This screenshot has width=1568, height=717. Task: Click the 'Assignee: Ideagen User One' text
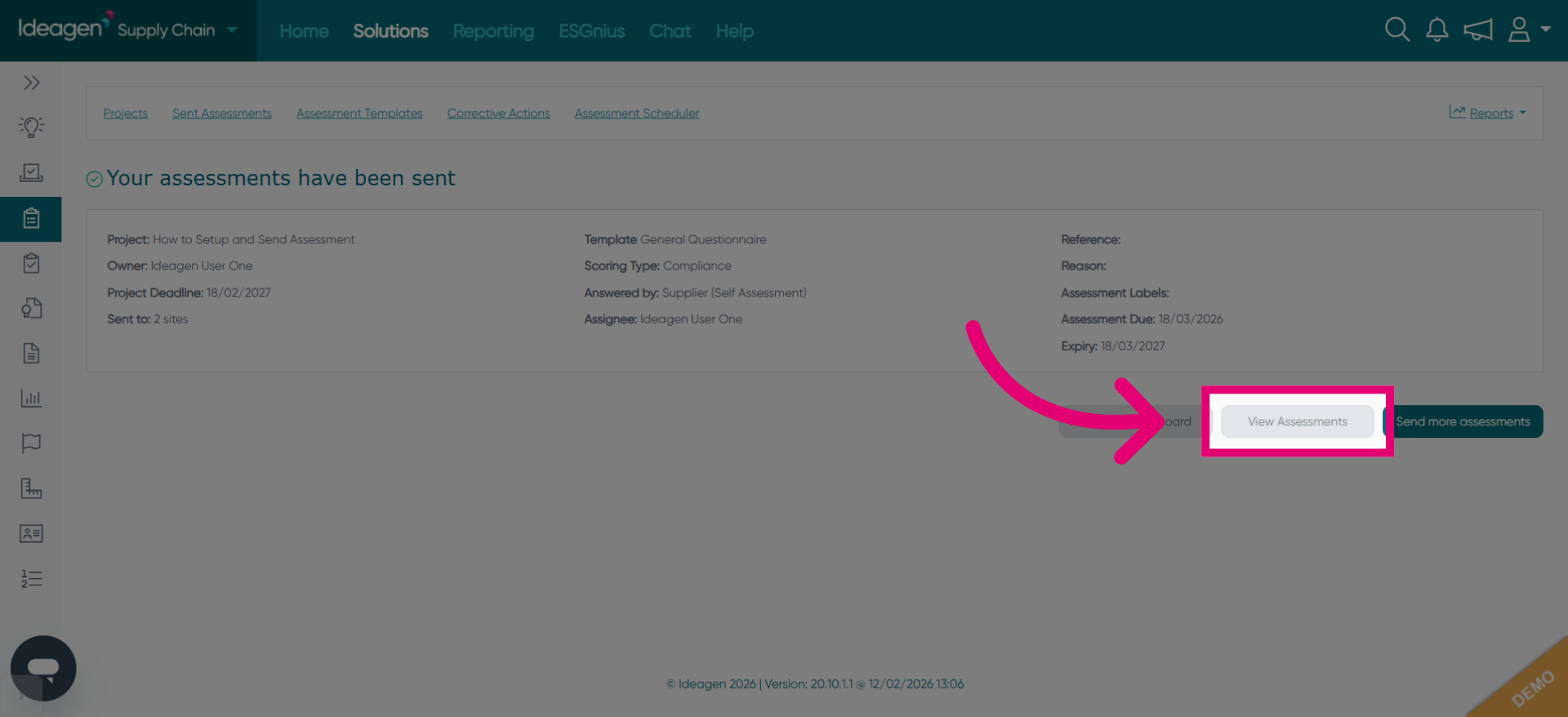663,319
